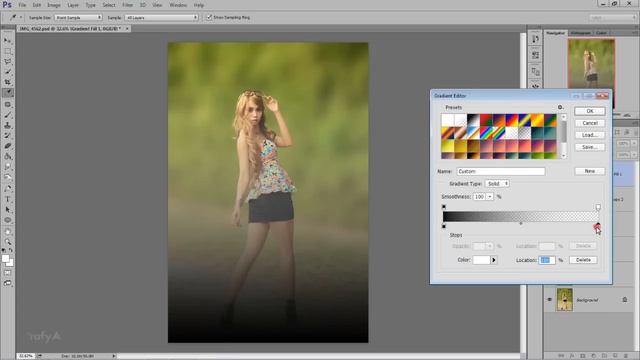The height and width of the screenshot is (360, 640).
Task: Select the Clone Stamp tool
Action: coord(7,125)
